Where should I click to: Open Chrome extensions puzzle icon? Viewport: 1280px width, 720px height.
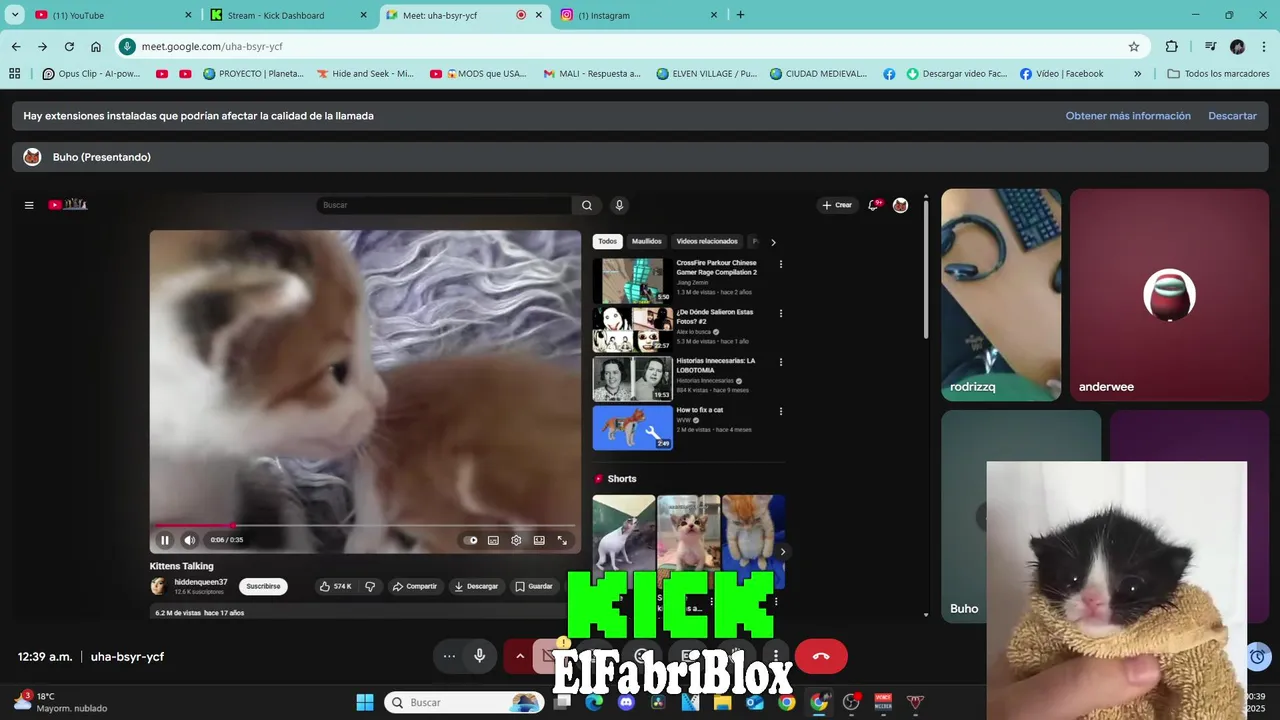1172,46
